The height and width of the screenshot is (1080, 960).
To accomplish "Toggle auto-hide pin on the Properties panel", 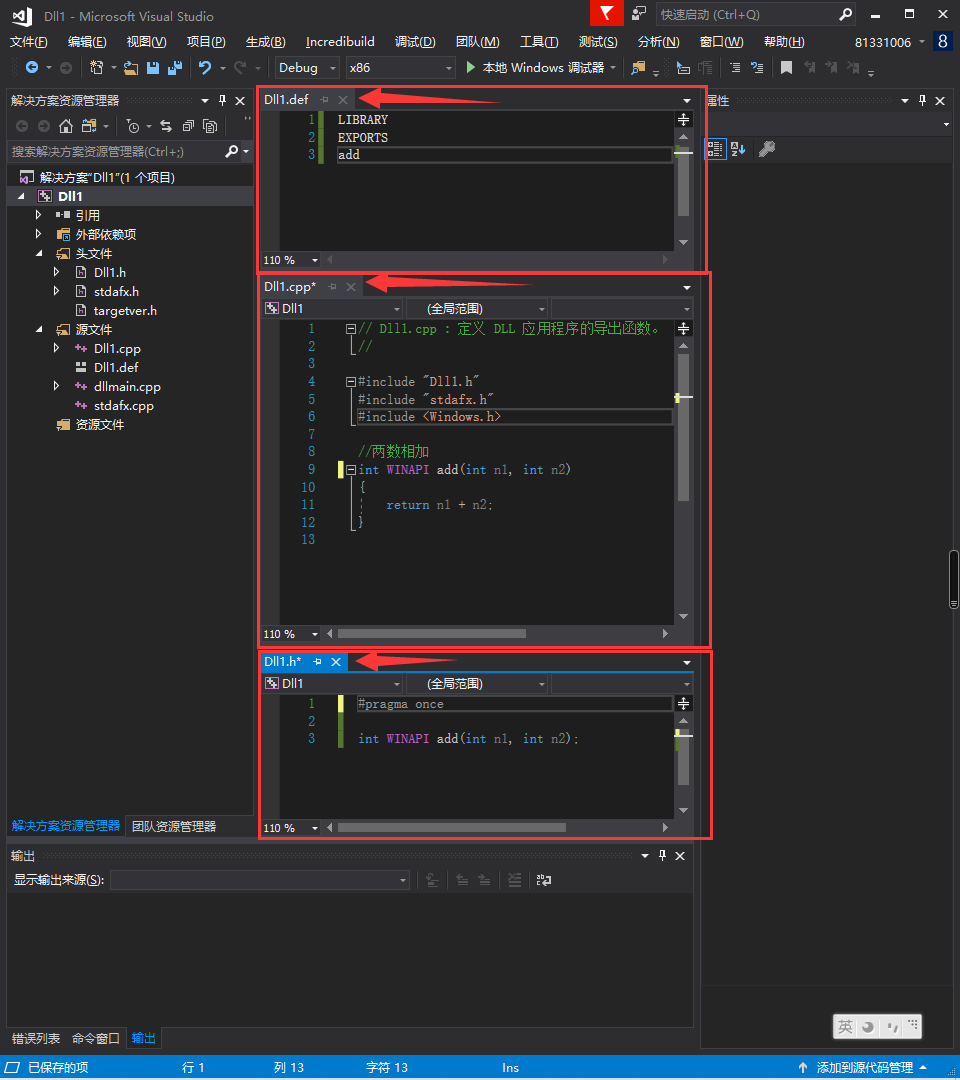I will [x=922, y=101].
